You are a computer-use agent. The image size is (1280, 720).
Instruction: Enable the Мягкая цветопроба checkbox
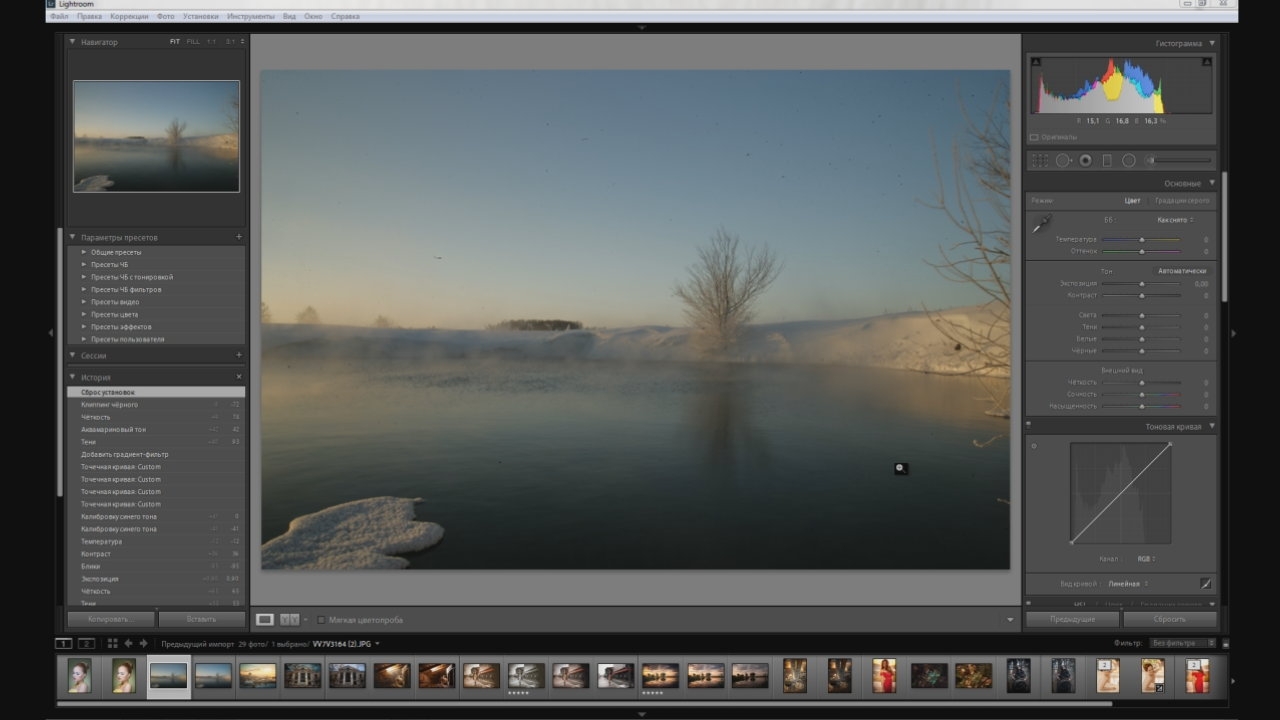[x=320, y=620]
